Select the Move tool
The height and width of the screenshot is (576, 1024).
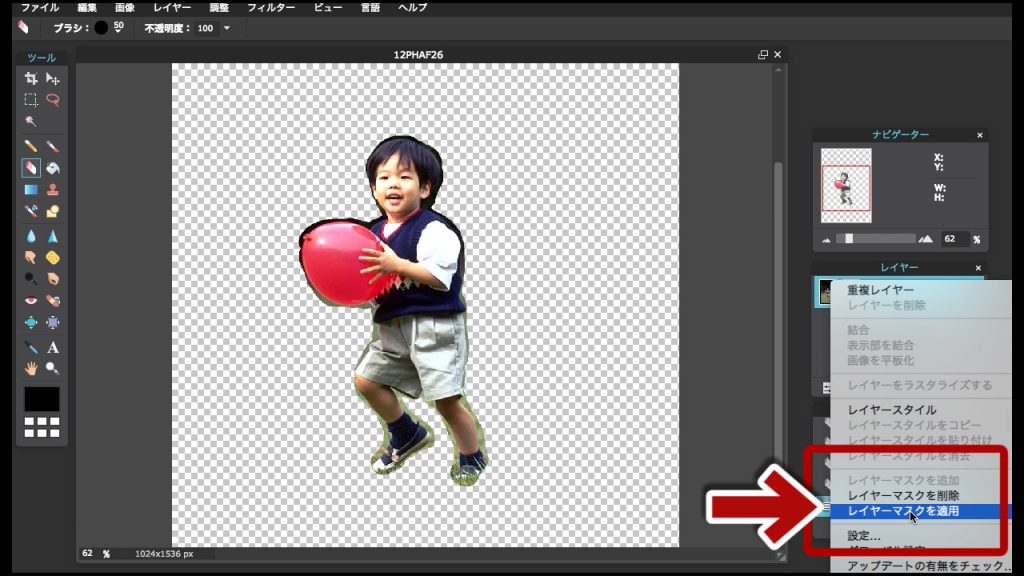pyautogui.click(x=53, y=78)
